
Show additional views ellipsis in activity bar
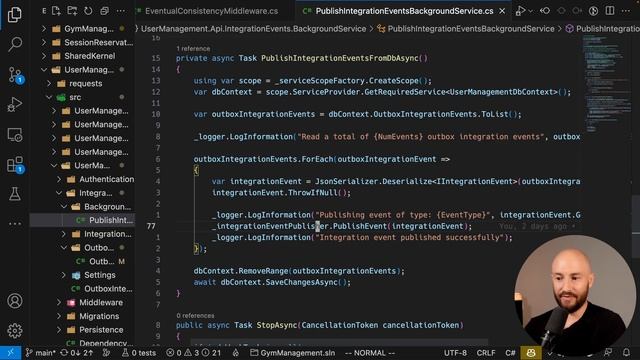pos(15,224)
